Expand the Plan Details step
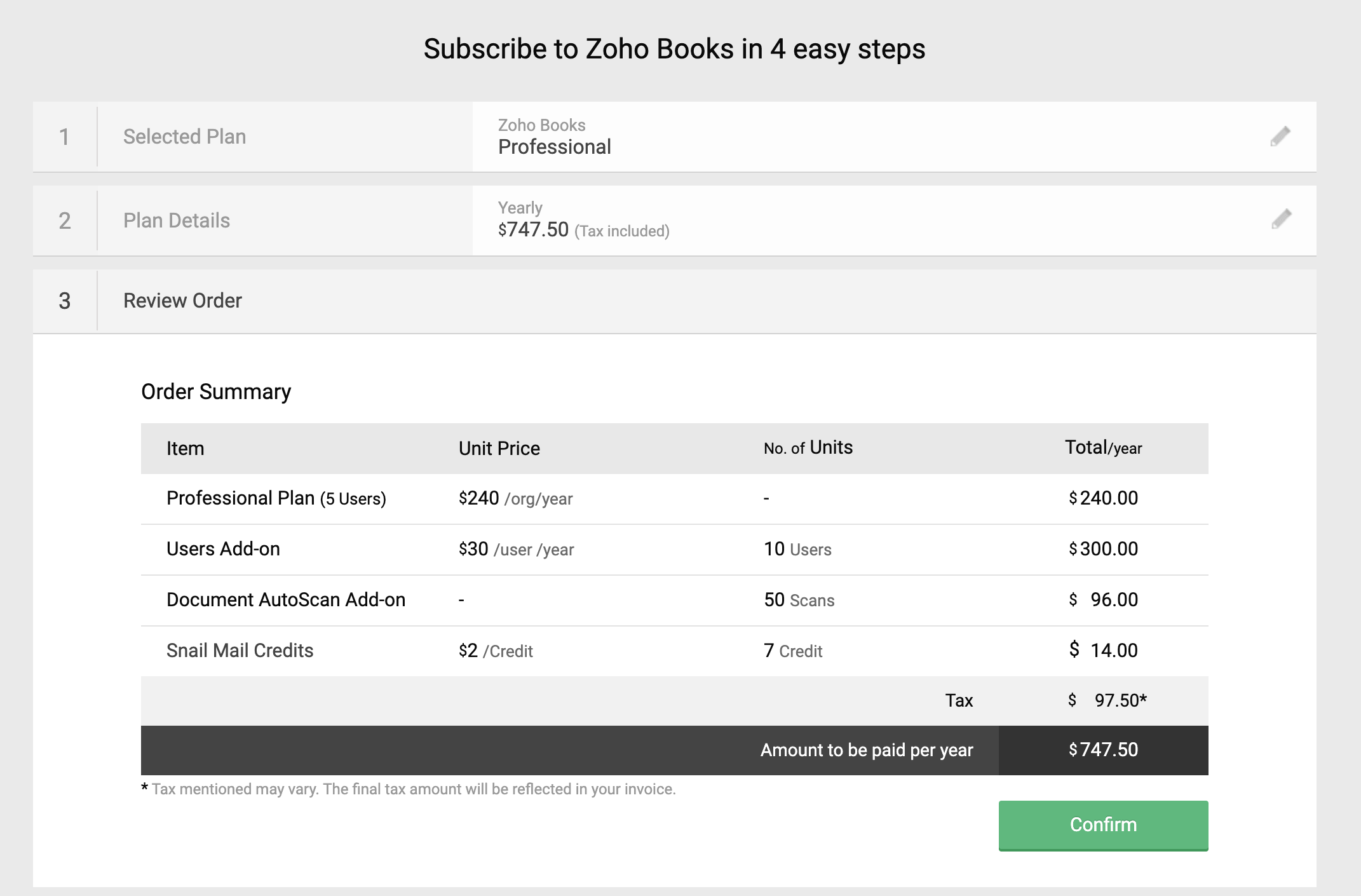The image size is (1361, 896). pyautogui.click(x=177, y=221)
